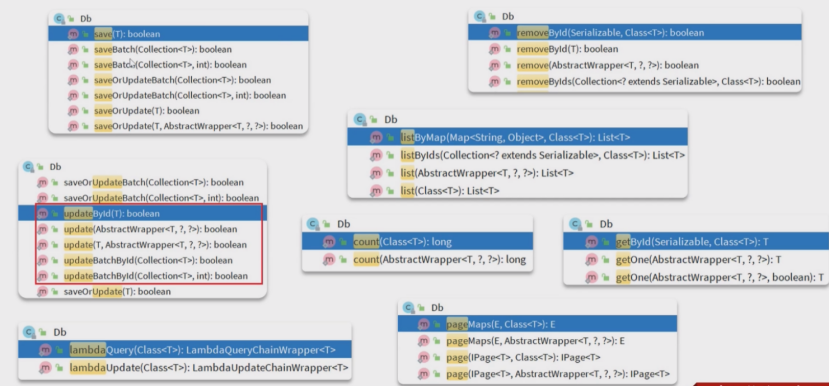The width and height of the screenshot is (829, 387).
Task: Click method icon beside getById(Serializable, Class<T>)
Action: 591,242
